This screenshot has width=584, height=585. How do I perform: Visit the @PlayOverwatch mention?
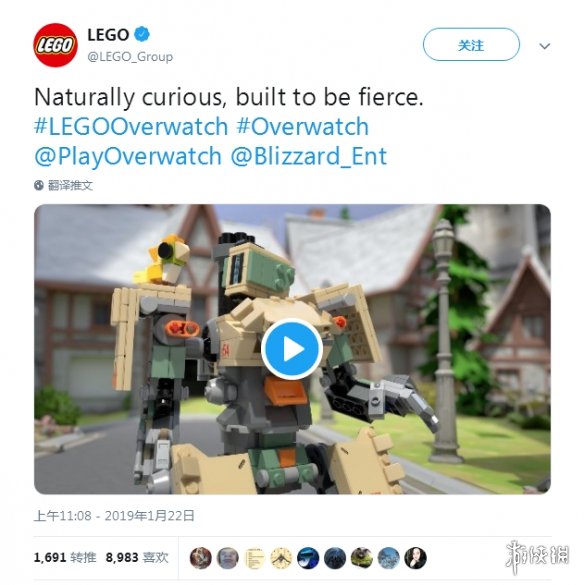pyautogui.click(x=128, y=156)
